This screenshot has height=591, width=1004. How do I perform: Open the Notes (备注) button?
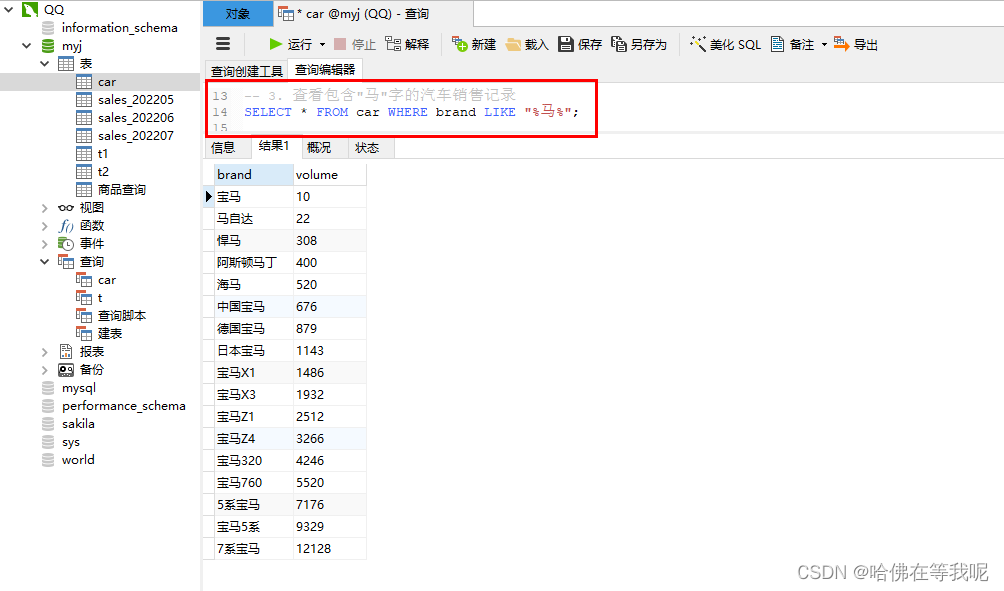(x=792, y=44)
